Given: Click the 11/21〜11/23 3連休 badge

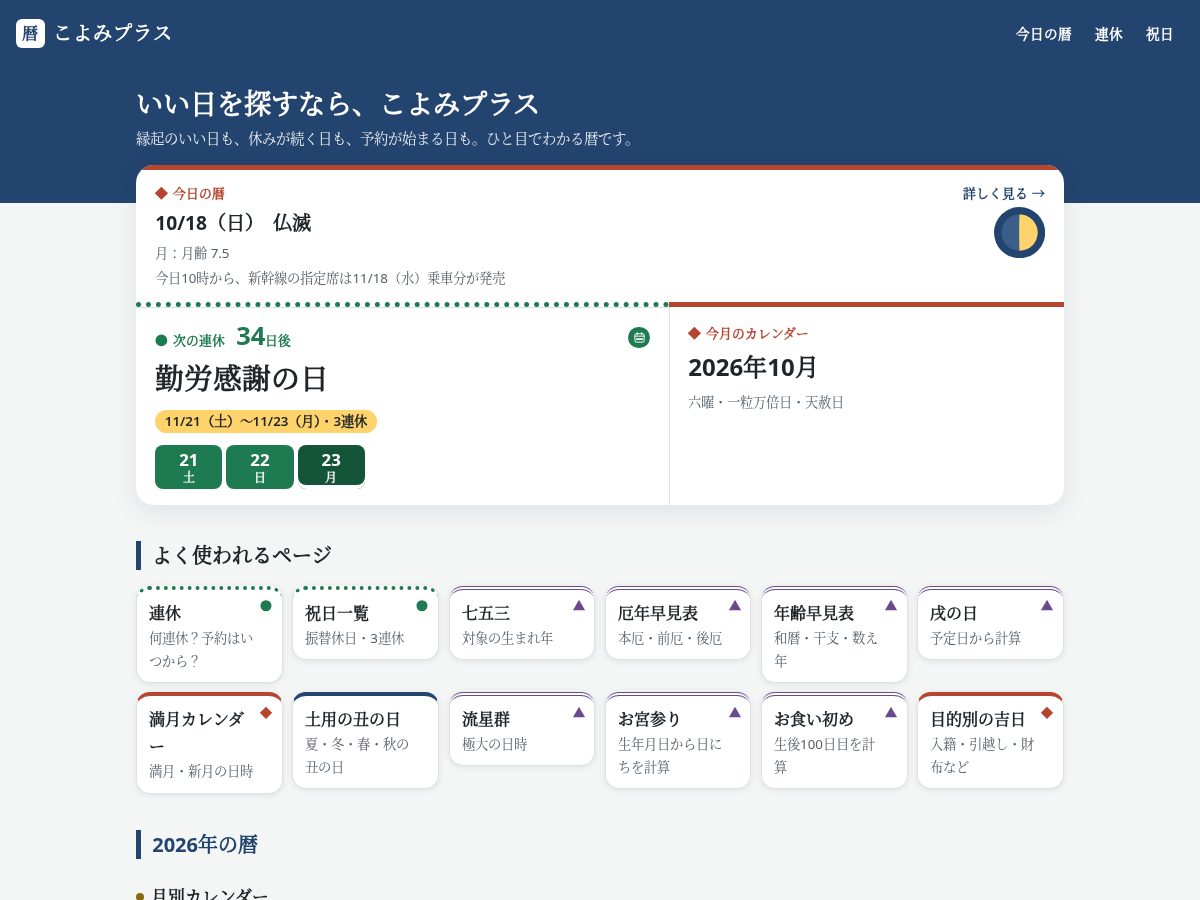Looking at the screenshot, I should pyautogui.click(x=266, y=421).
